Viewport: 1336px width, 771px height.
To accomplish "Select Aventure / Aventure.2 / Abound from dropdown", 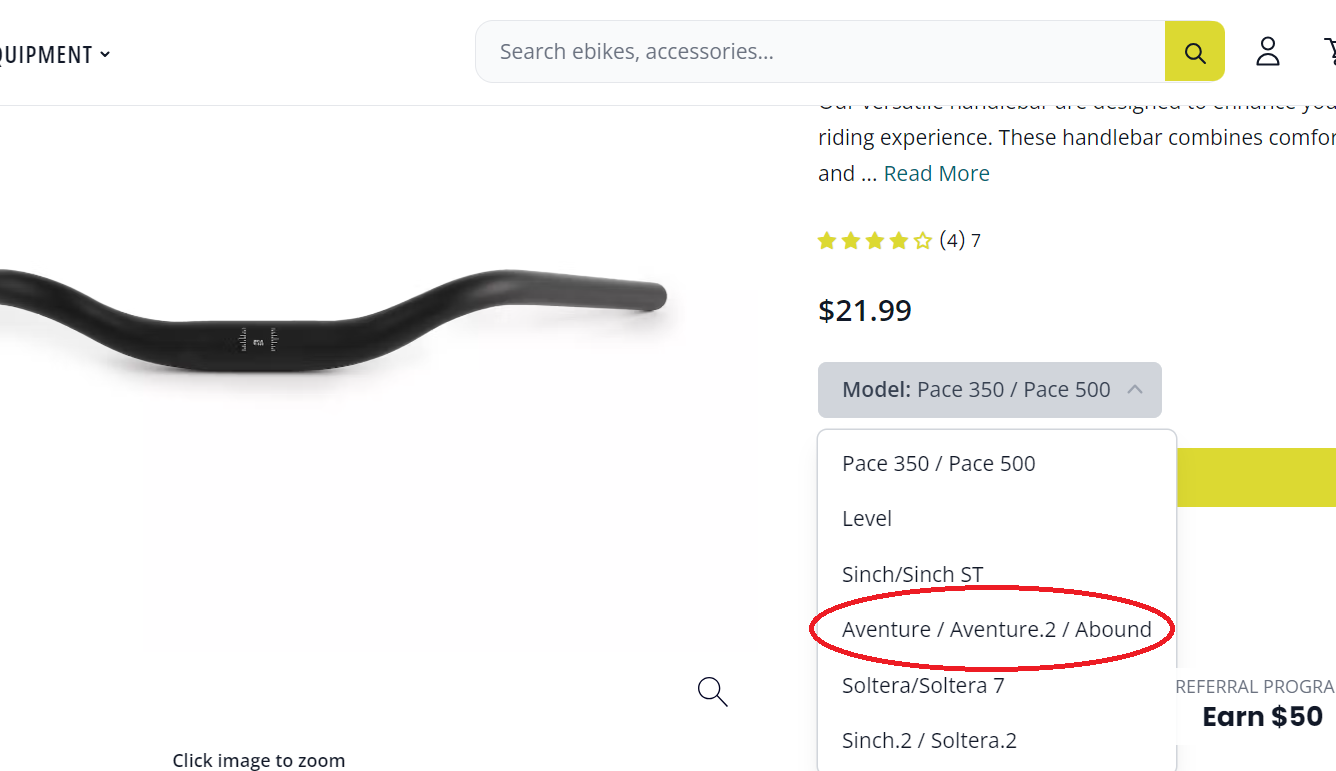I will (996, 629).
